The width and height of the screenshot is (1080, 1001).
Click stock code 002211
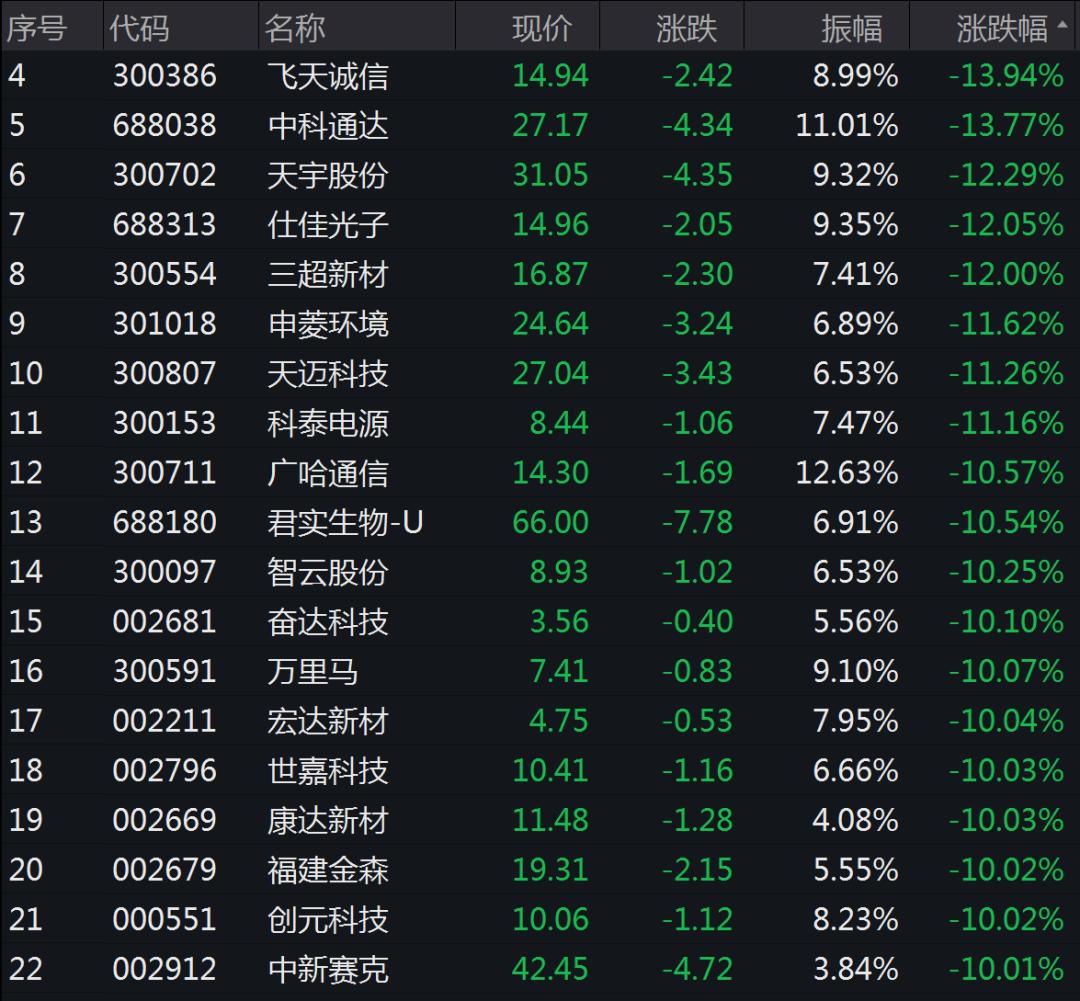[165, 721]
